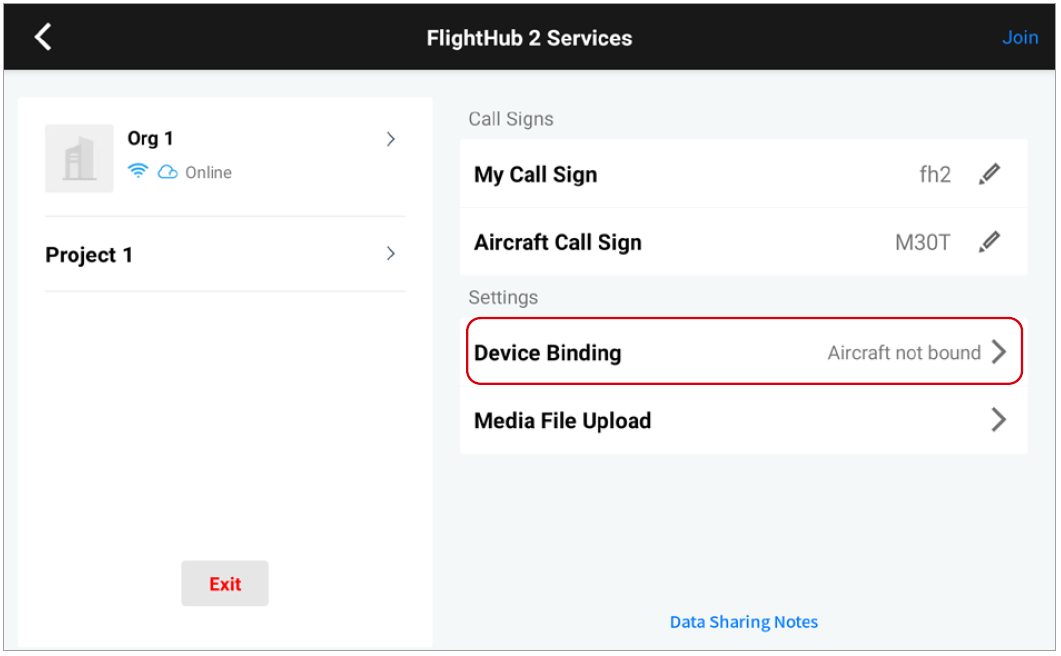
Task: Click the Org 1 building thumbnail
Action: (x=79, y=158)
